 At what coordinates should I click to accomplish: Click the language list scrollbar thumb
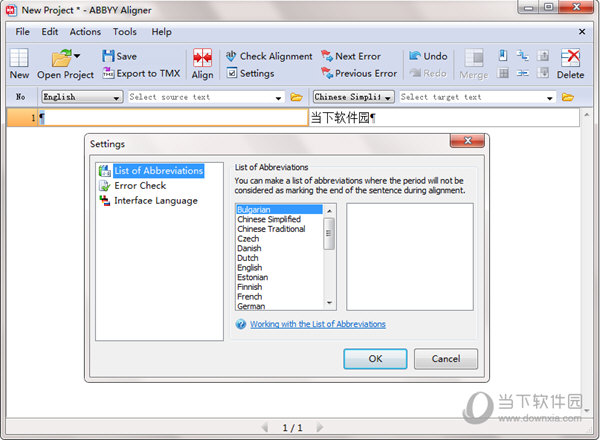pyautogui.click(x=329, y=233)
